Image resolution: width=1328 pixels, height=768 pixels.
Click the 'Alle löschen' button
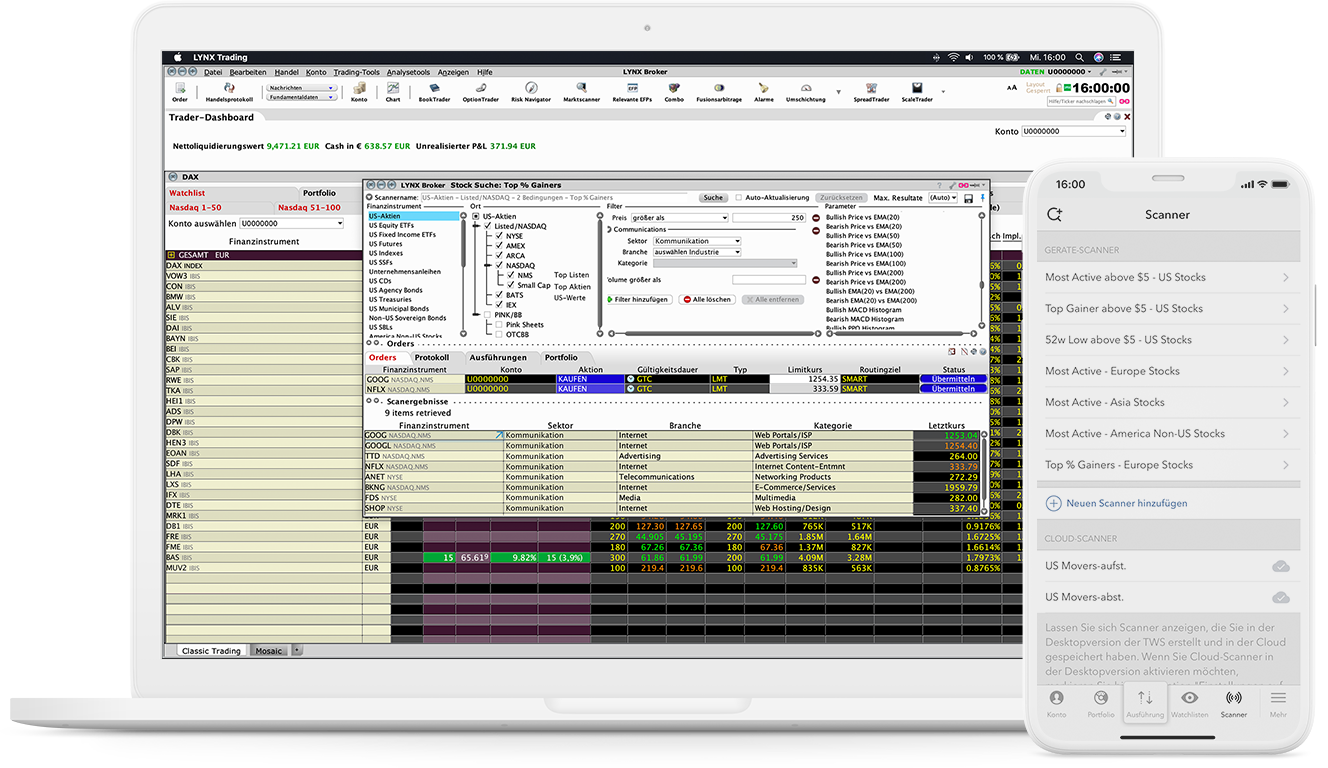point(707,299)
